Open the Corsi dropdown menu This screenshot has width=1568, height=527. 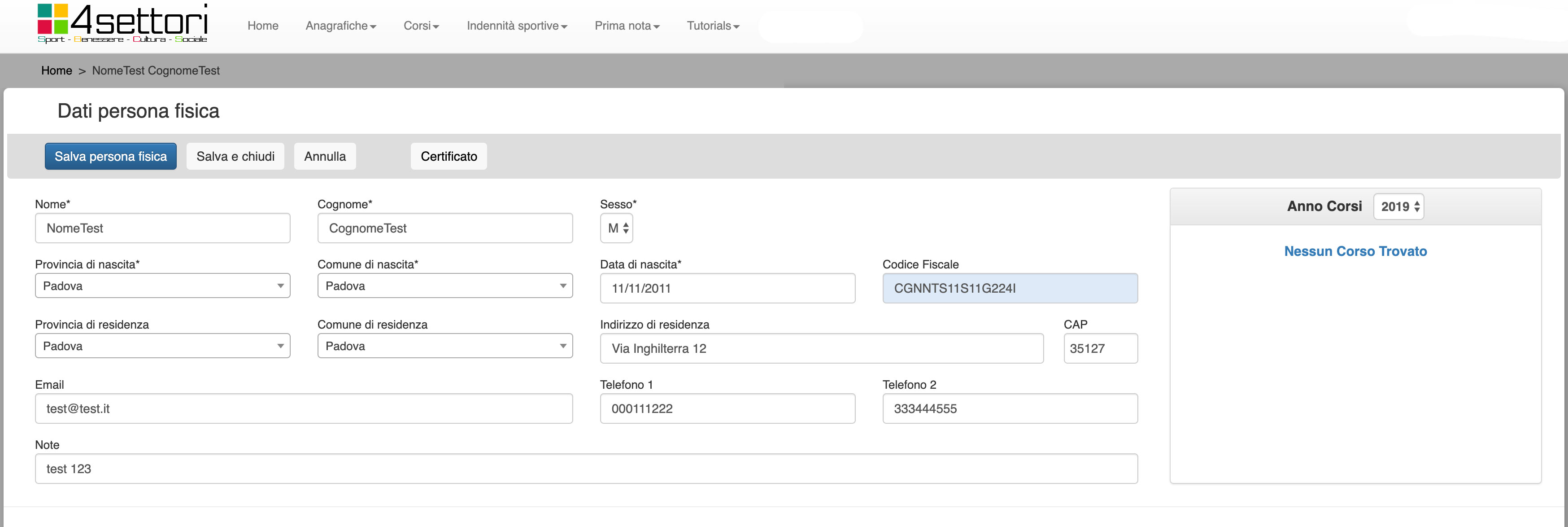tap(421, 26)
